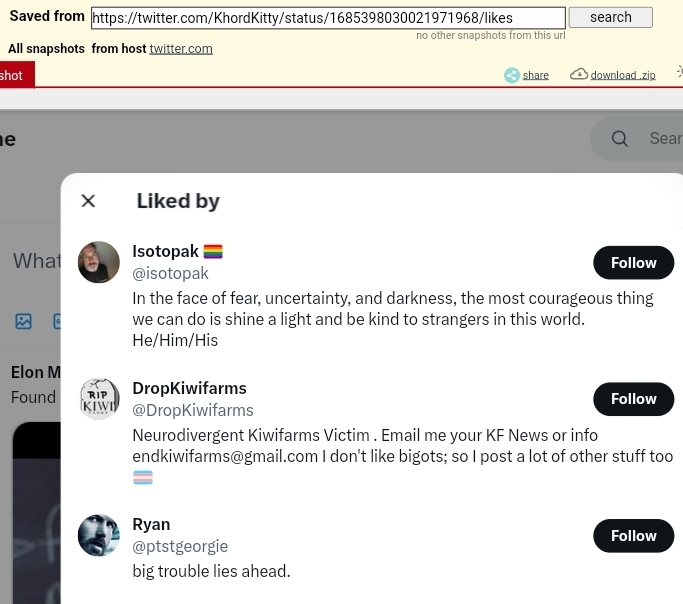Screen dimensions: 683x604
Task: Click the share icon
Action: tap(512, 75)
